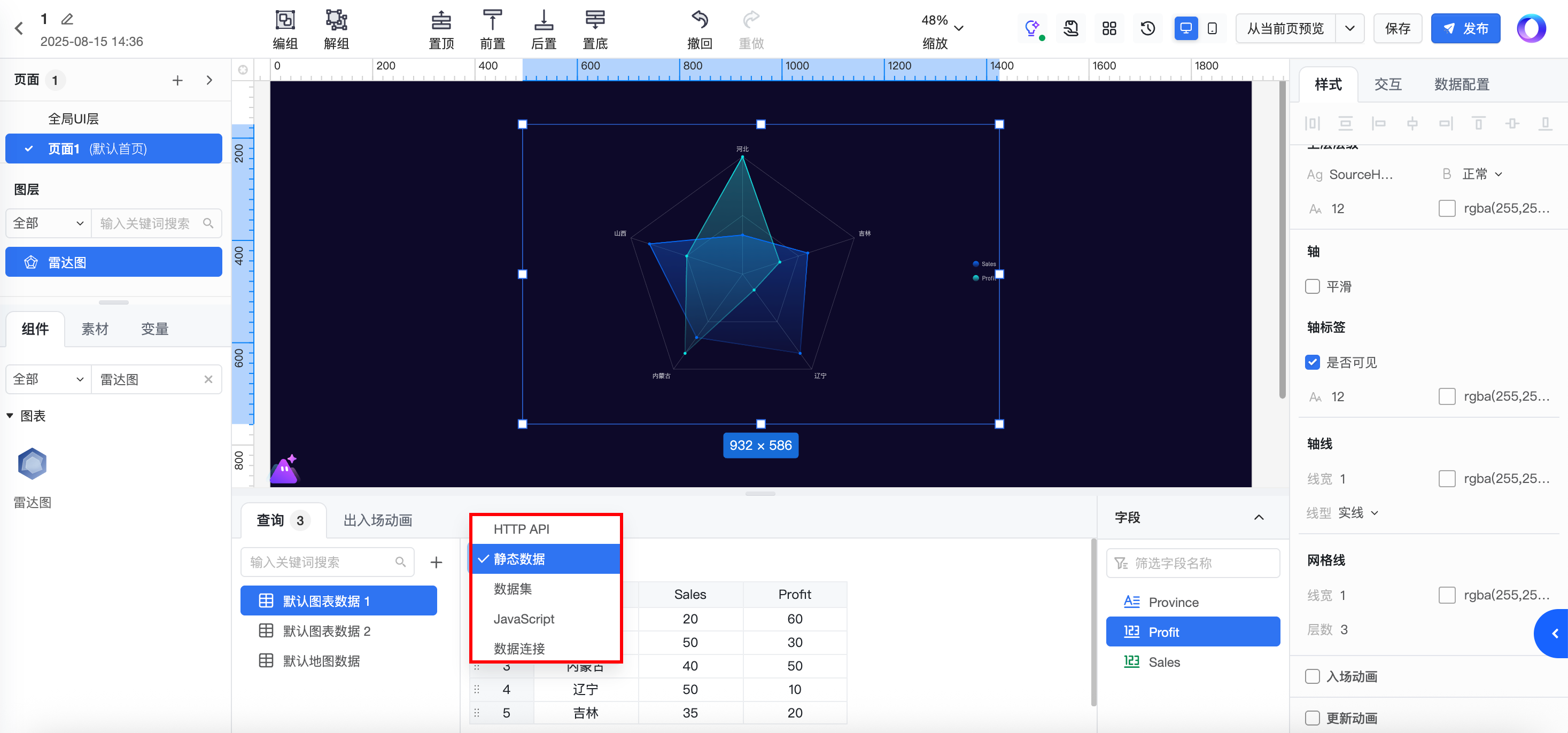Open version history clock icon
1568x733 pixels.
point(1147,29)
